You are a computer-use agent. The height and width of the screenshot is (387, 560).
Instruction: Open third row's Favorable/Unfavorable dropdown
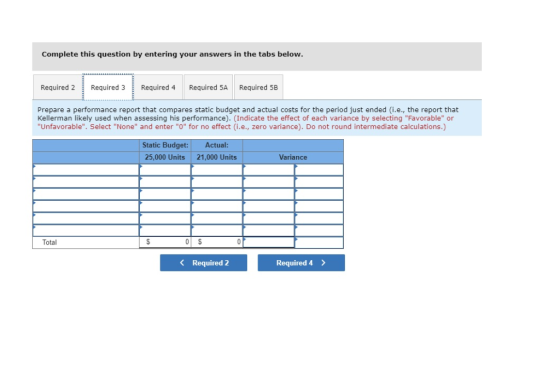[319, 194]
